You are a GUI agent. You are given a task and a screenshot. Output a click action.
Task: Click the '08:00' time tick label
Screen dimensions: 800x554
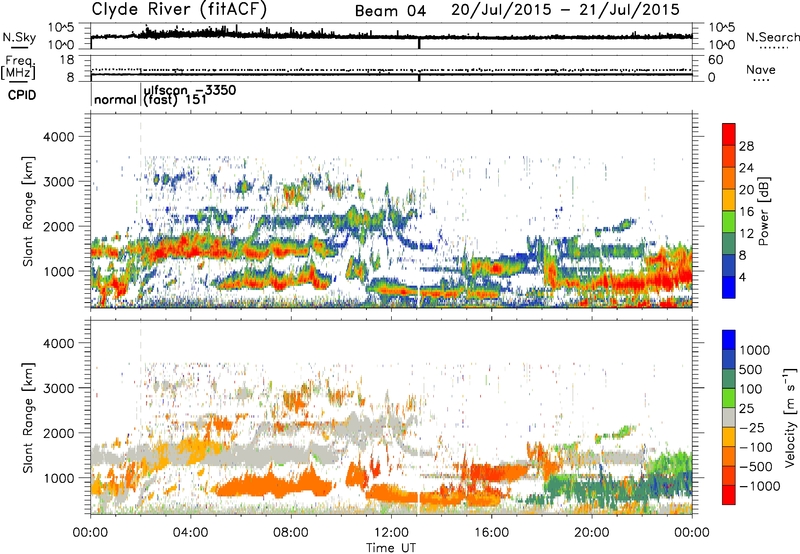pyautogui.click(x=291, y=533)
